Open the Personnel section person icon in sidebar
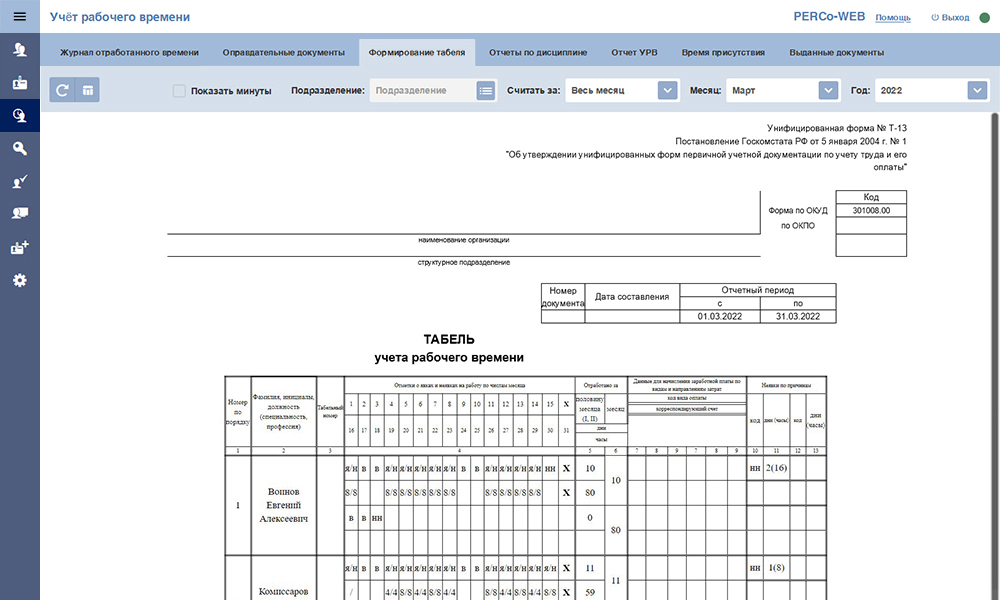 [20, 50]
